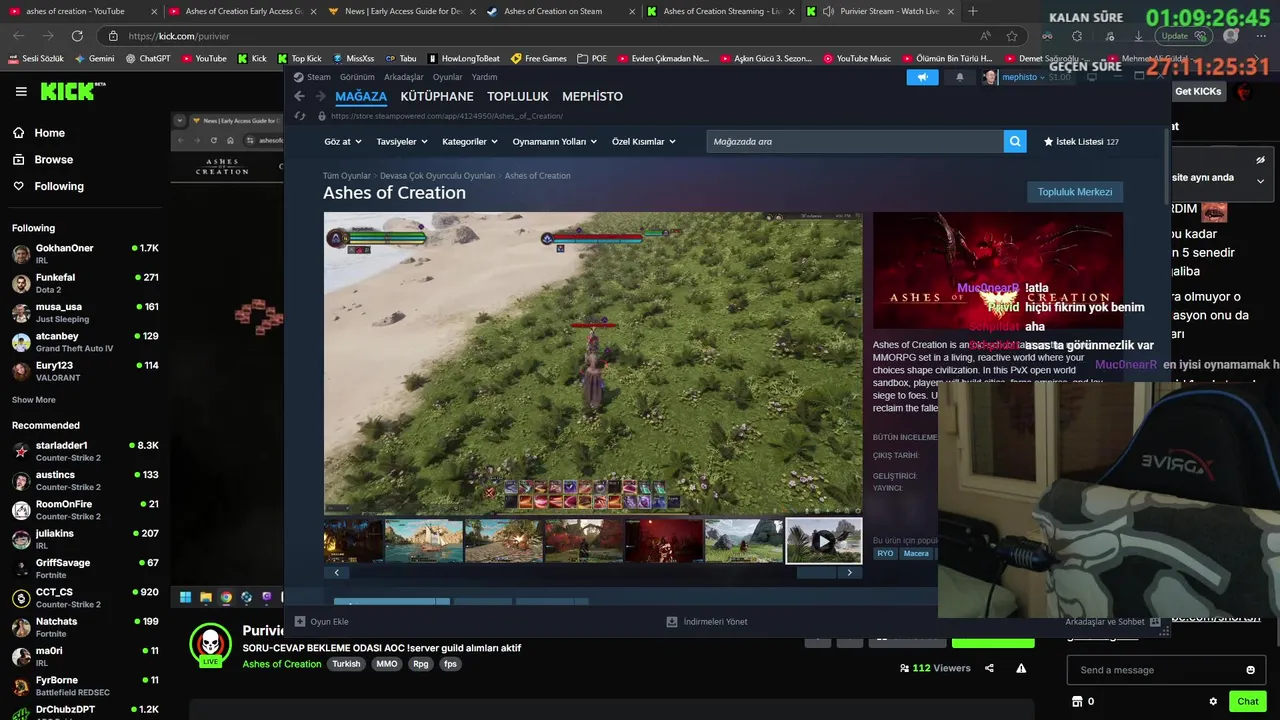This screenshot has height=720, width=1280.
Task: Open a new browser tab
Action: click(x=973, y=11)
